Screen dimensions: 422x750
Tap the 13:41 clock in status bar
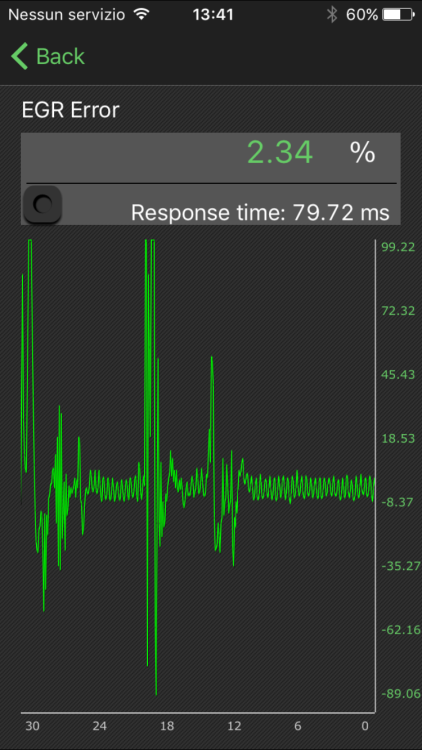coord(213,15)
